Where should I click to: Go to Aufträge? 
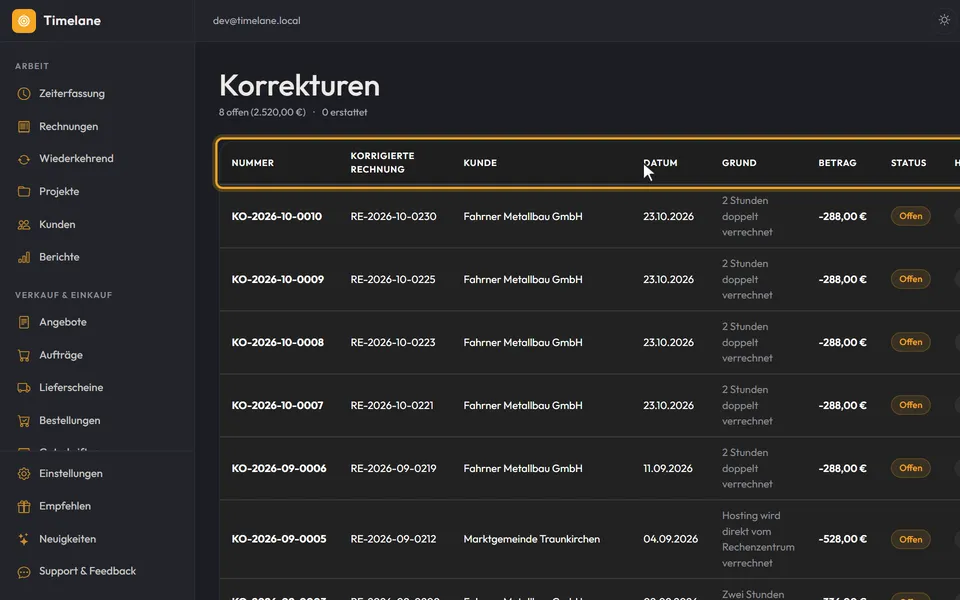61,355
